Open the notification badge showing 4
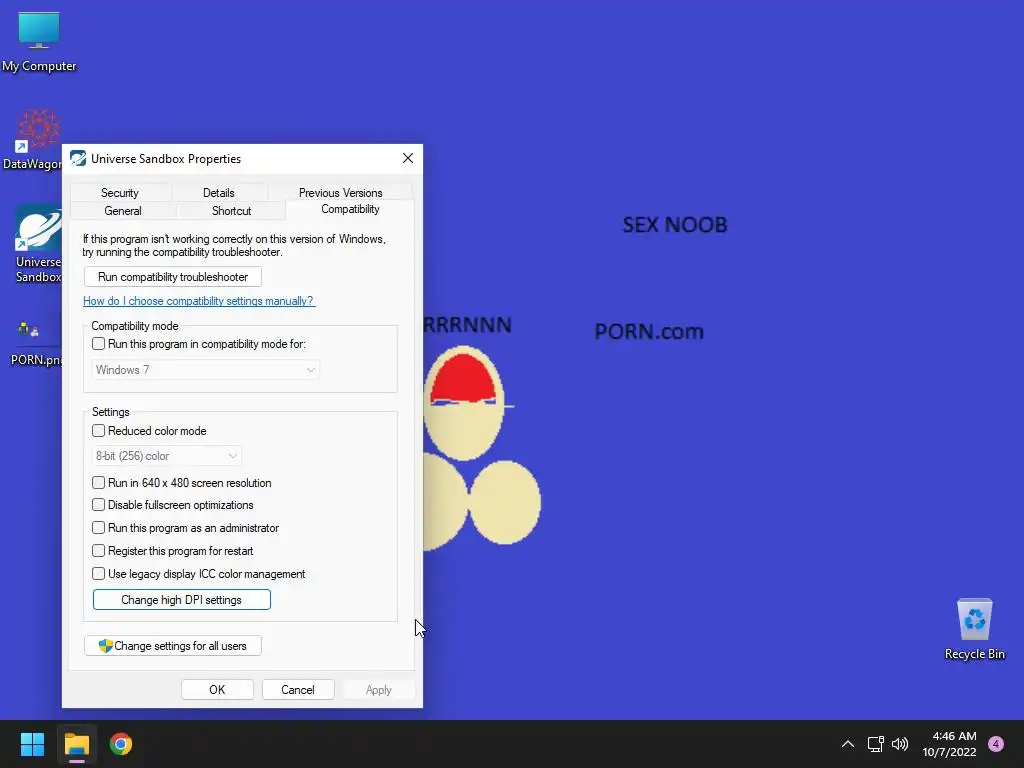The width and height of the screenshot is (1024, 768). (x=996, y=744)
